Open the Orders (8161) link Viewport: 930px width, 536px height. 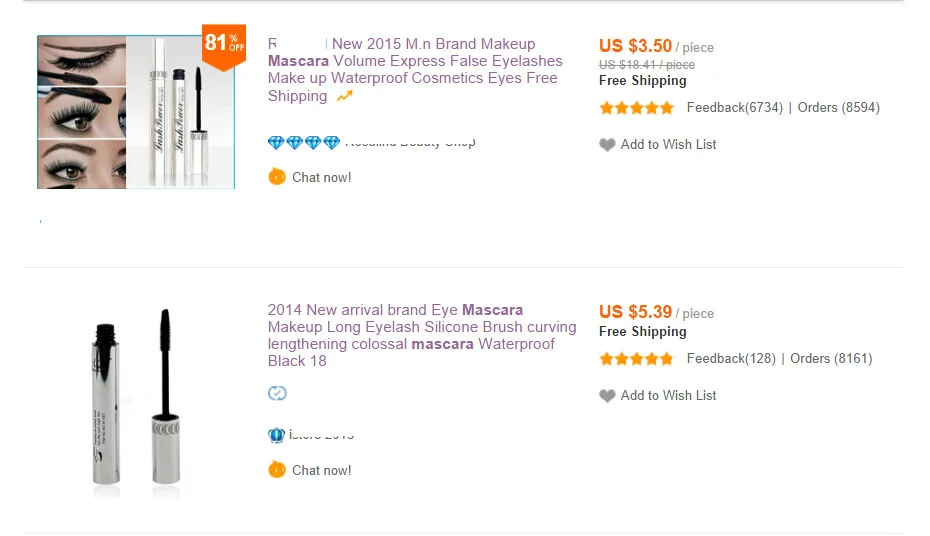pyautogui.click(x=831, y=359)
